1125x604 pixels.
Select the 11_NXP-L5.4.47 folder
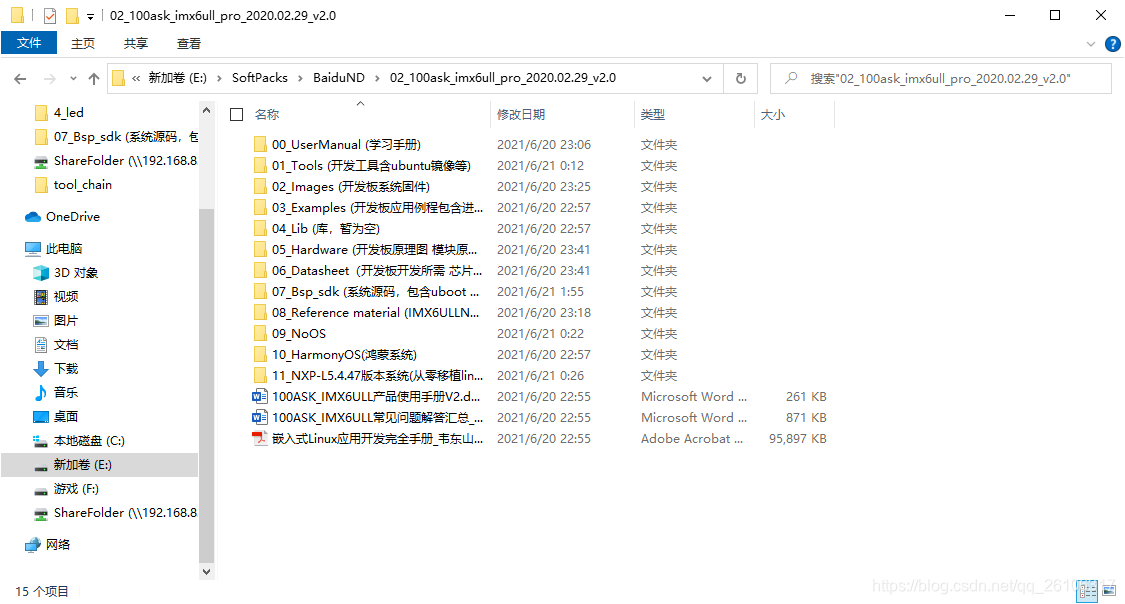pyautogui.click(x=367, y=375)
